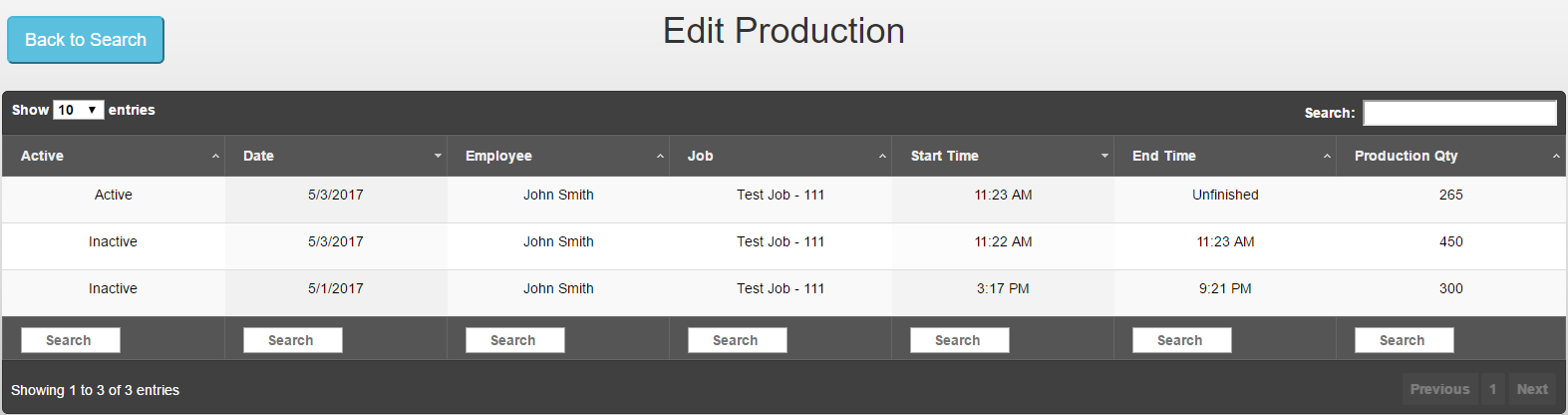This screenshot has height=415, width=1568.
Task: Go to the Next page
Action: [1532, 389]
